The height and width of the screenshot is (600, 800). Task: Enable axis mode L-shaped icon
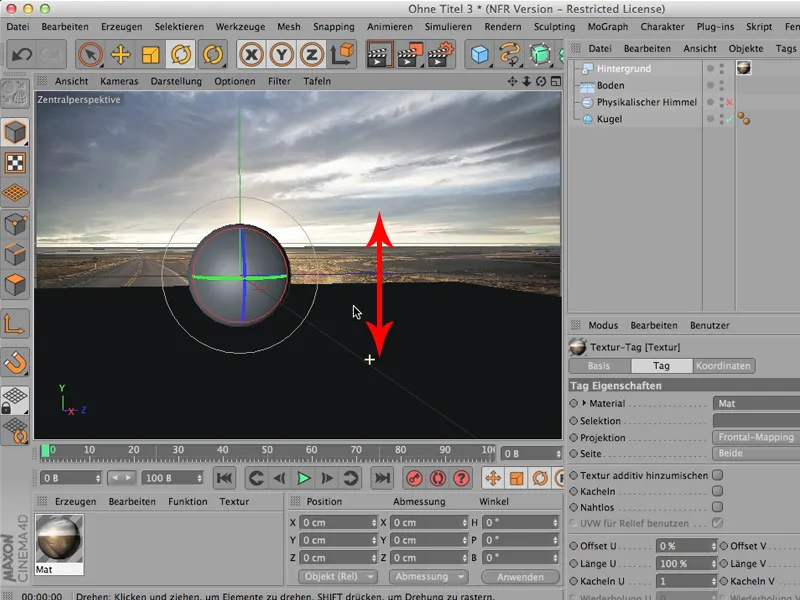pos(15,324)
